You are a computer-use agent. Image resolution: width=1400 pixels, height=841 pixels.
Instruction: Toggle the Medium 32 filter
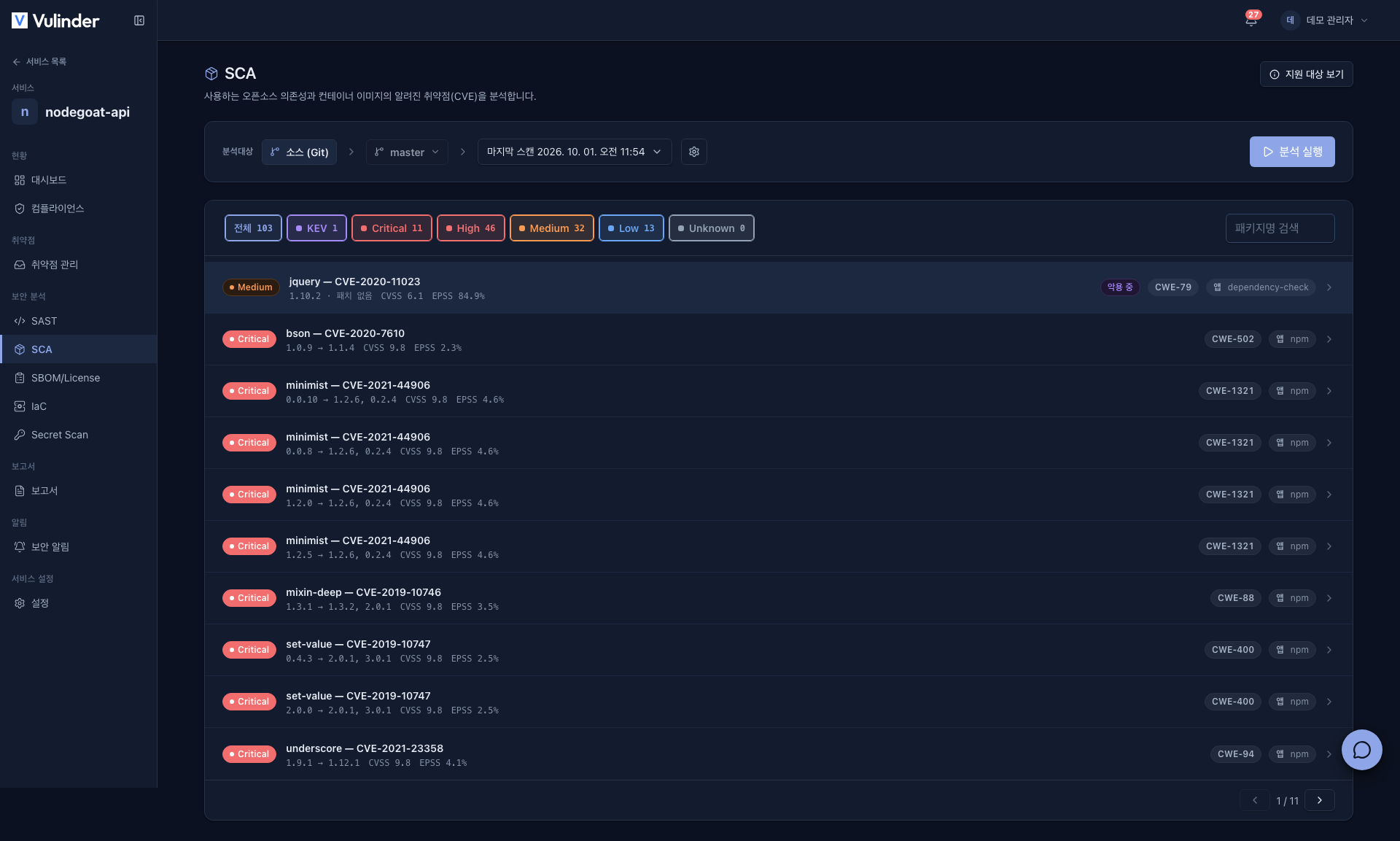551,228
